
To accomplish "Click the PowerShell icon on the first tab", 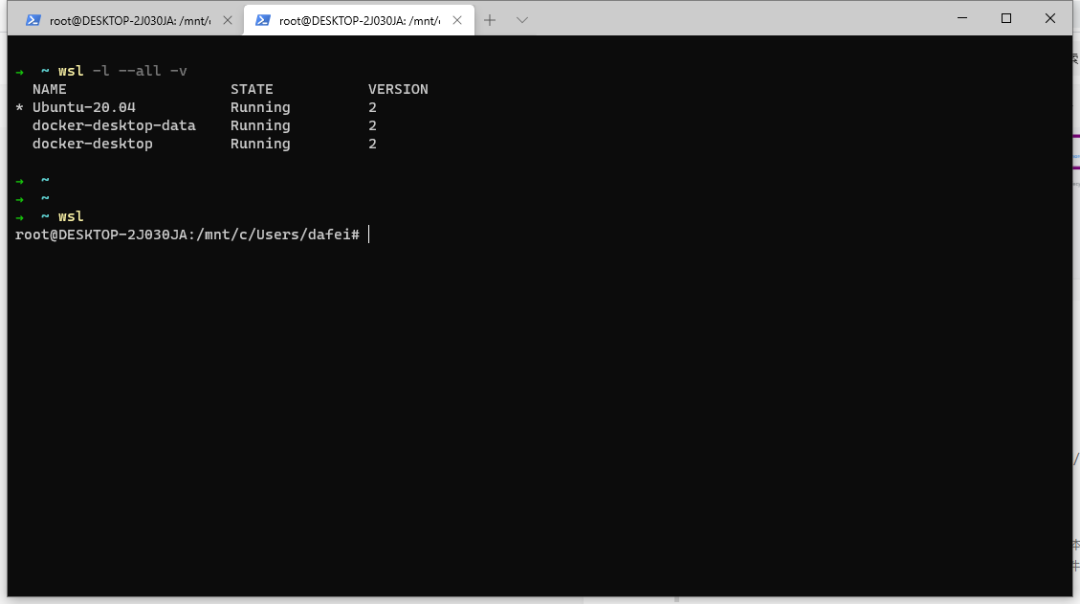I will click(33, 20).
